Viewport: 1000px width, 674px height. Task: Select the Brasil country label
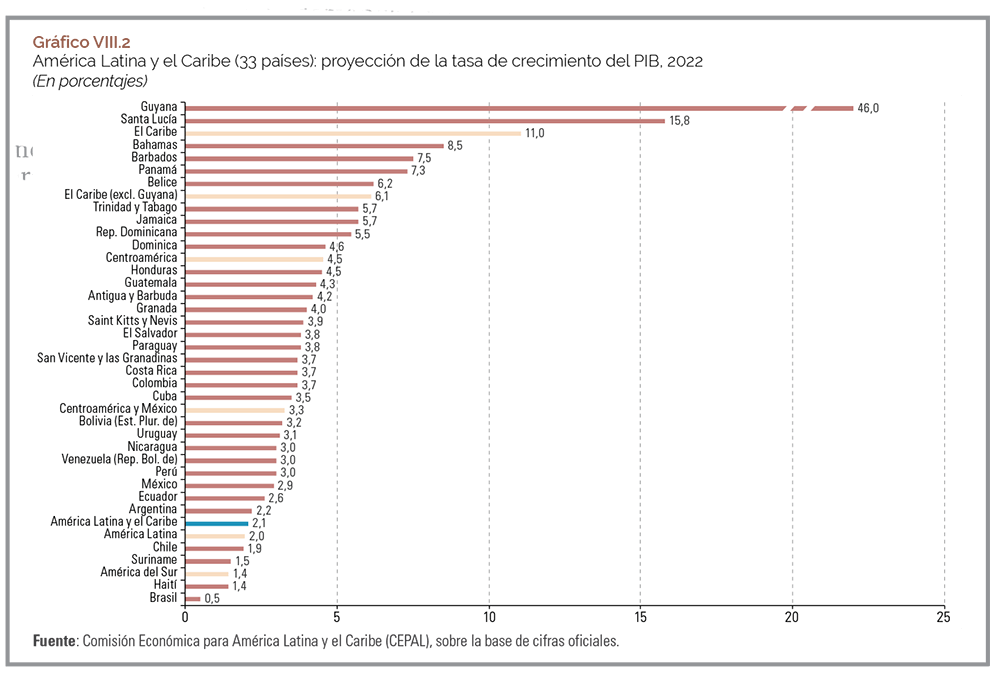tap(161, 598)
